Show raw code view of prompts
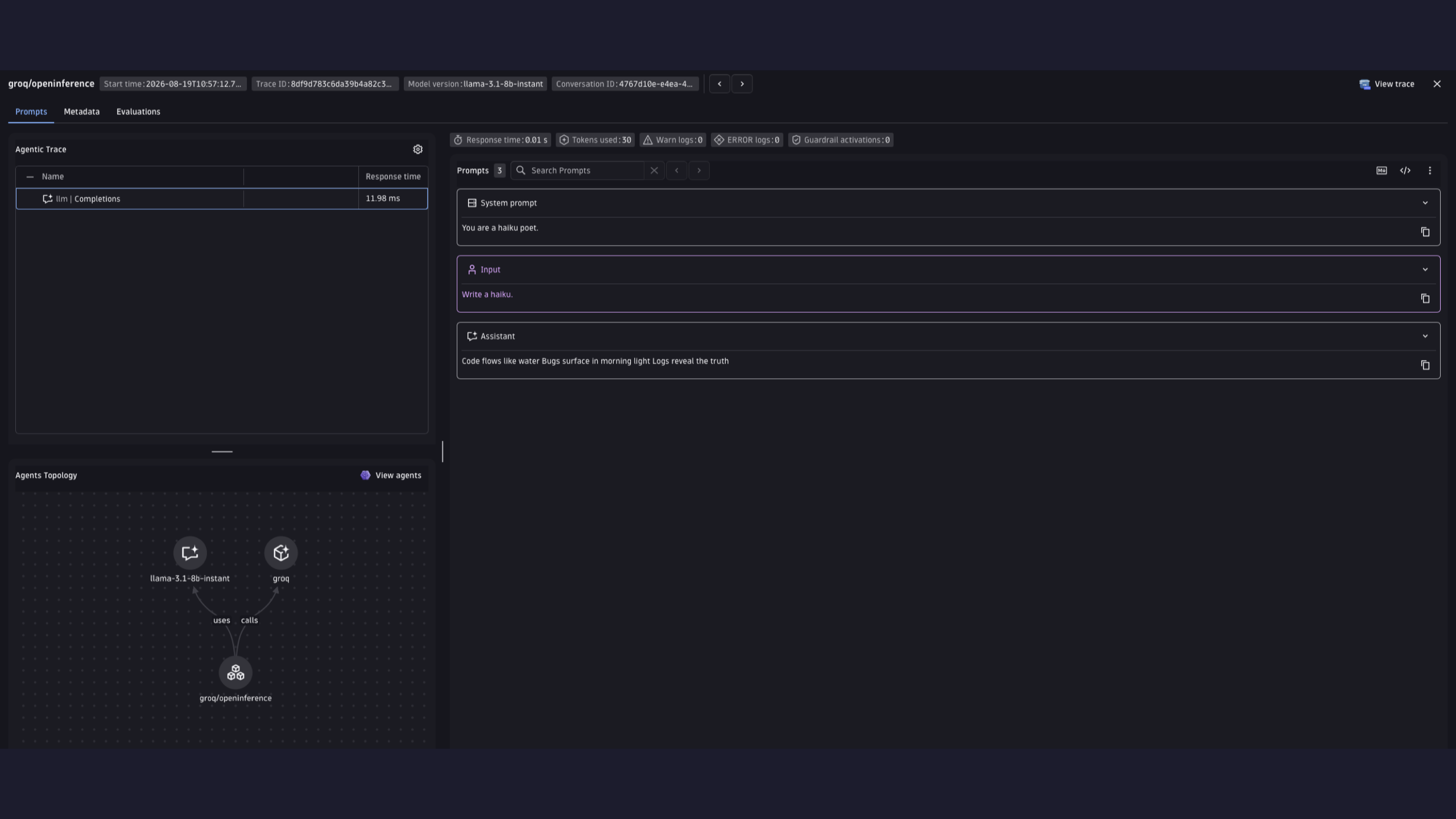The image size is (1456, 819). coord(1405,171)
